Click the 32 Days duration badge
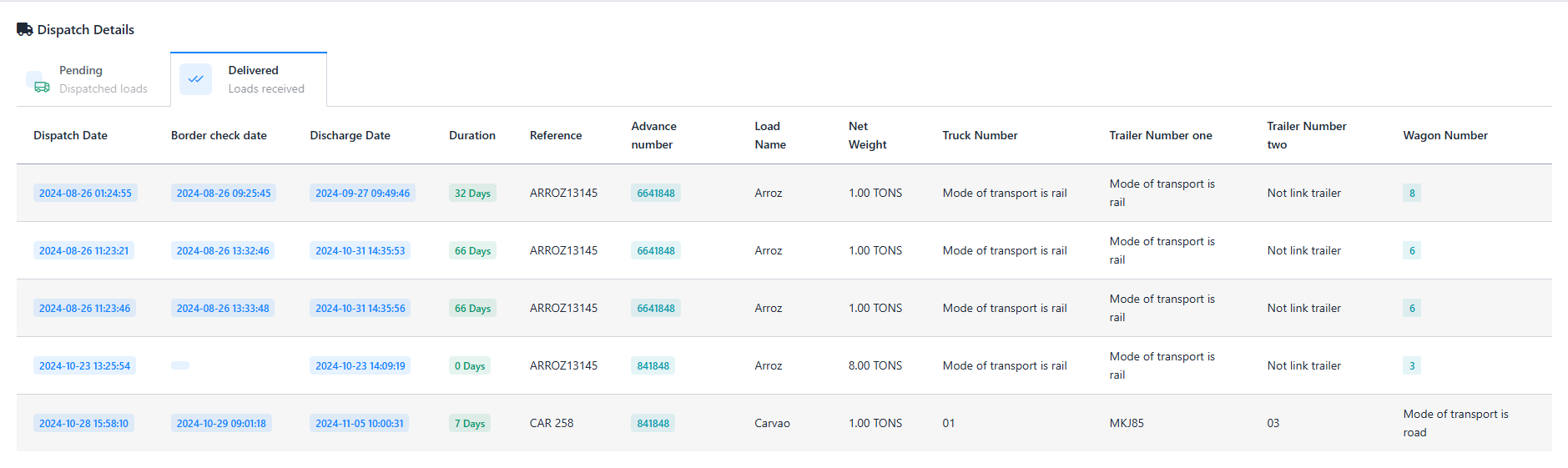Viewport: 1568px width, 468px height. [472, 193]
